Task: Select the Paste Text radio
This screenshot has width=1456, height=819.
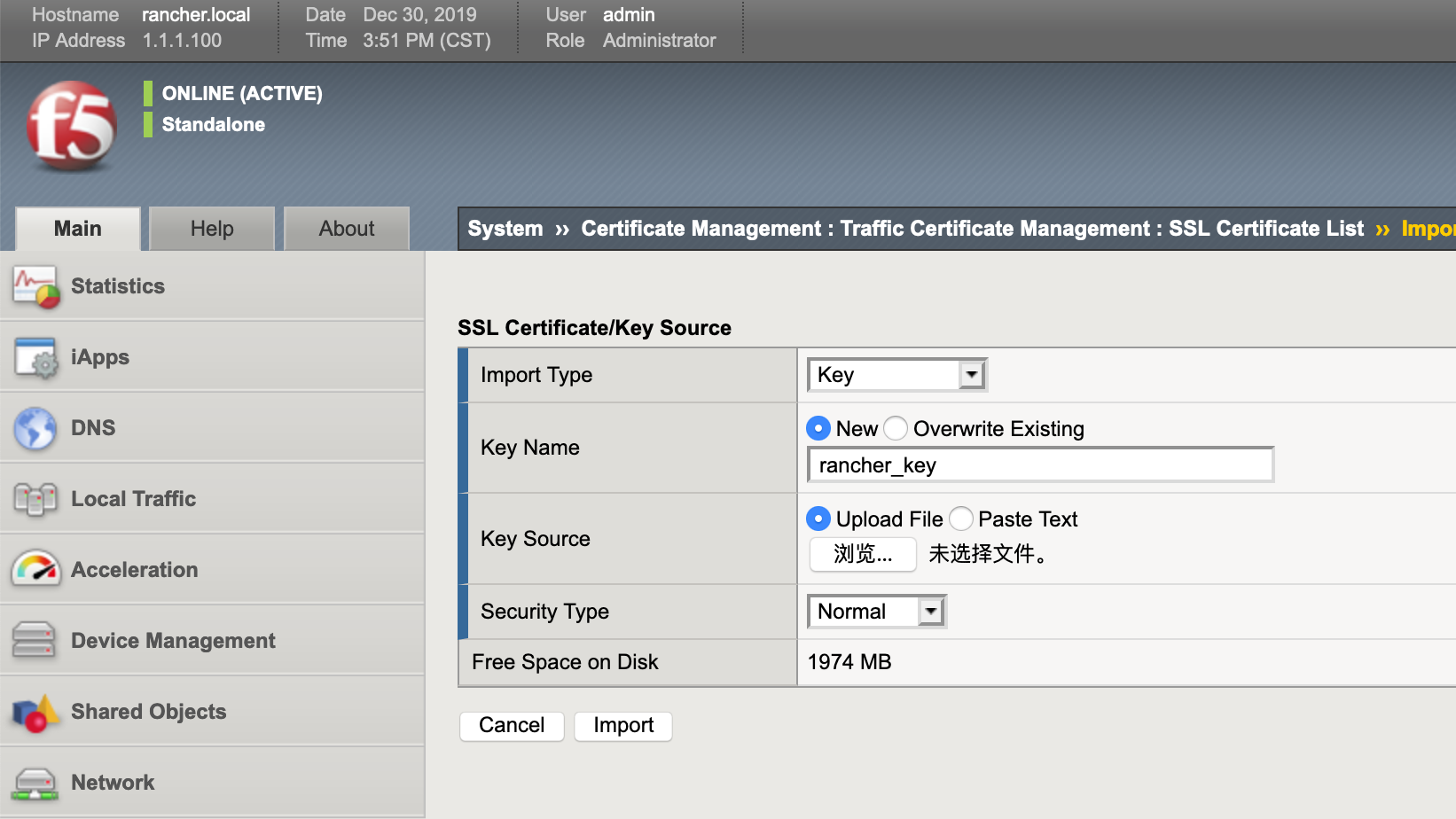Action: click(x=961, y=519)
